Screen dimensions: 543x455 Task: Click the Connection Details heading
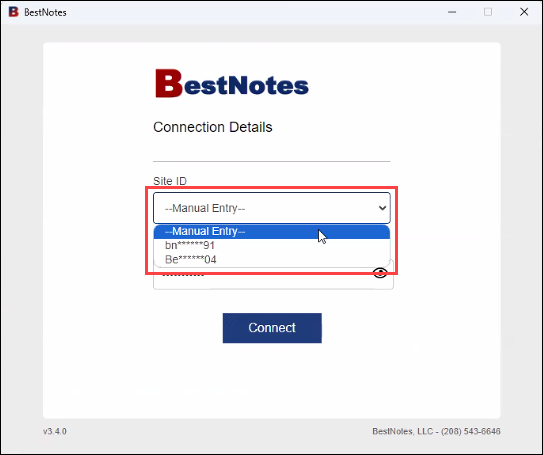coord(213,127)
